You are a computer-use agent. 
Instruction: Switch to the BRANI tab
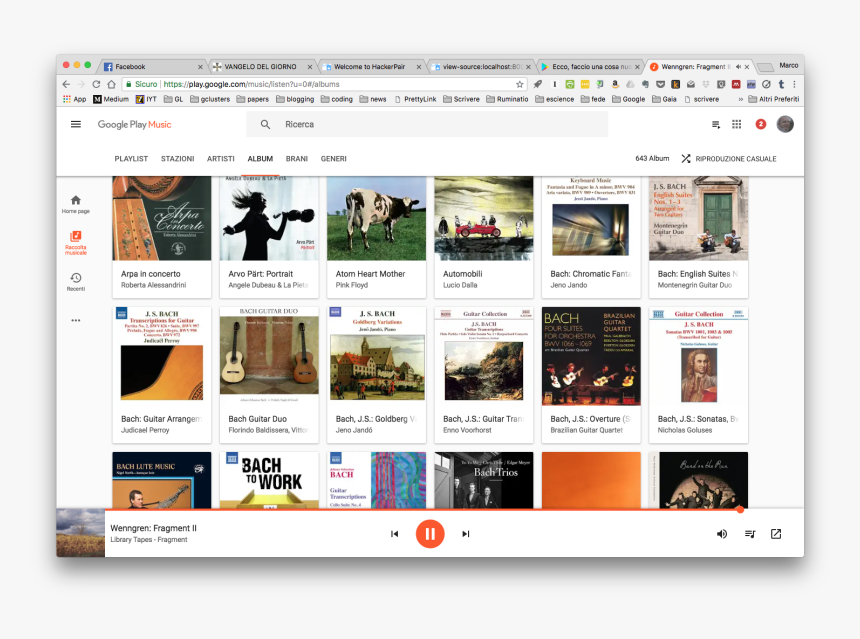coord(297,159)
